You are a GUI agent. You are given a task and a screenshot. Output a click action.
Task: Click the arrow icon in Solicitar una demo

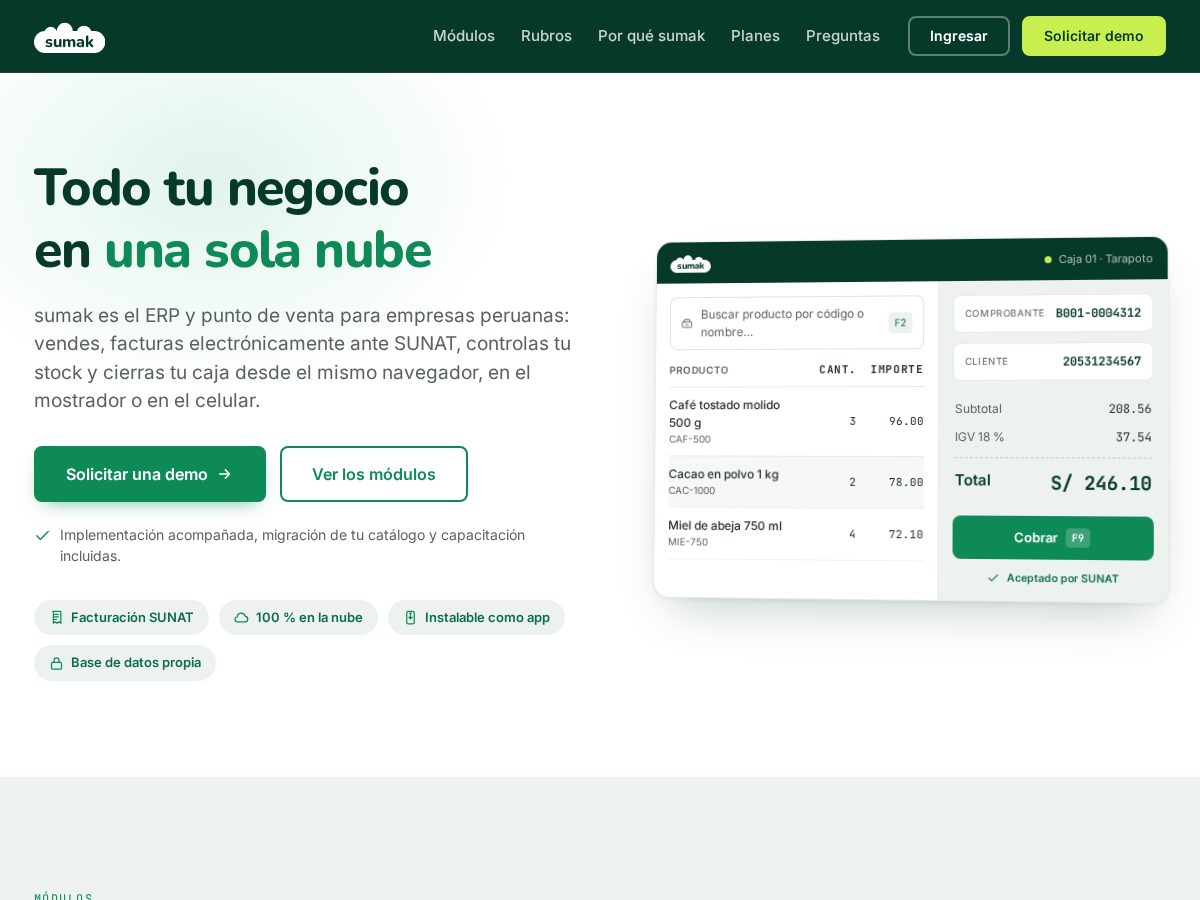(225, 474)
